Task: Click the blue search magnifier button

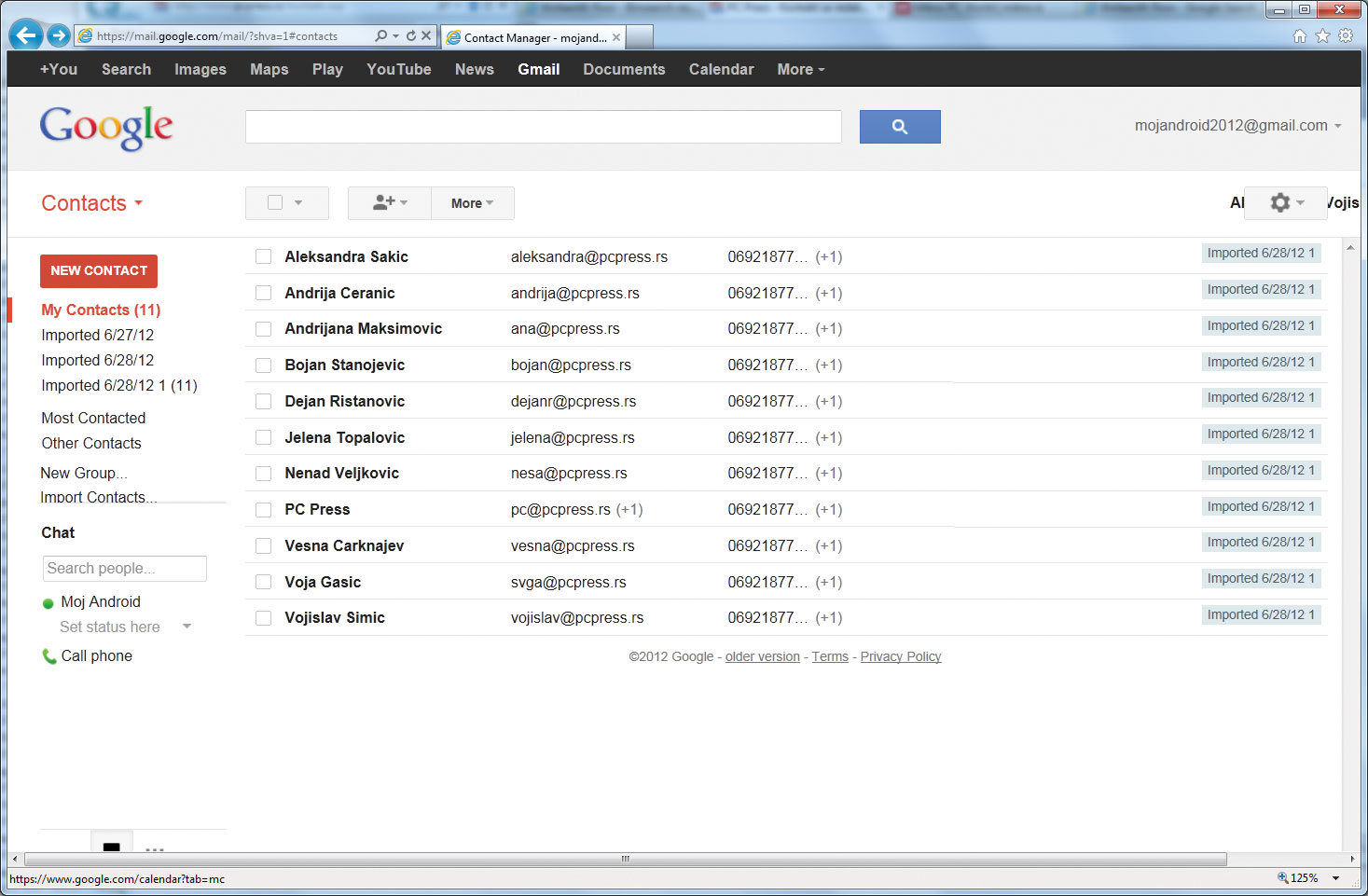Action: point(900,127)
